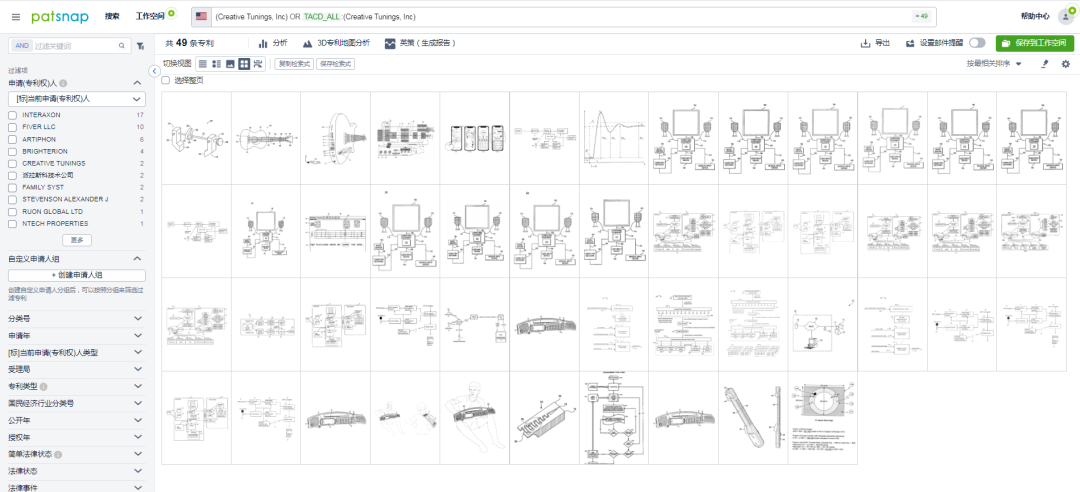Check the NTECH PROPERTIES applicant filter
The height and width of the screenshot is (492, 1080).
(12, 223)
